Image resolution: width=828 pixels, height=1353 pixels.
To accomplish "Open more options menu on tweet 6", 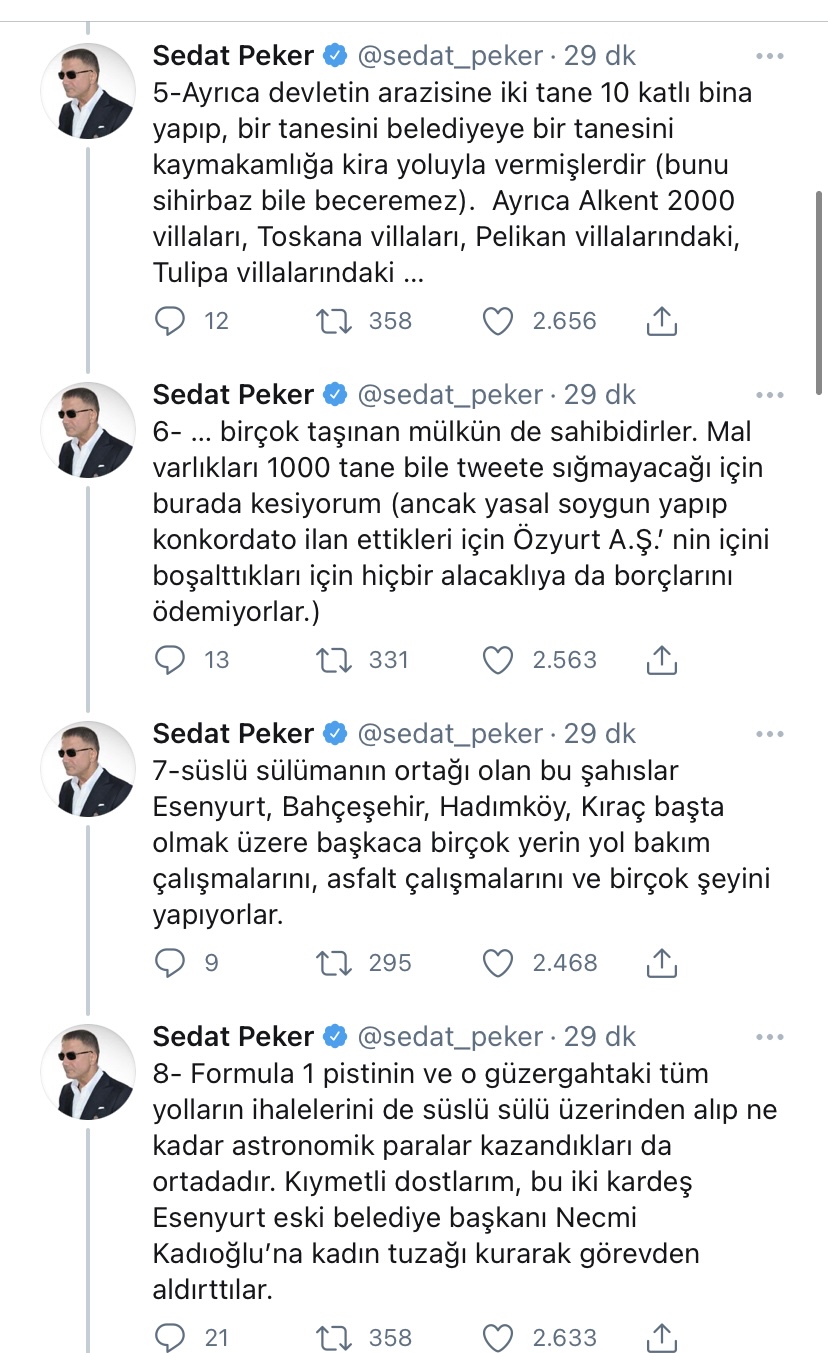I will point(770,395).
